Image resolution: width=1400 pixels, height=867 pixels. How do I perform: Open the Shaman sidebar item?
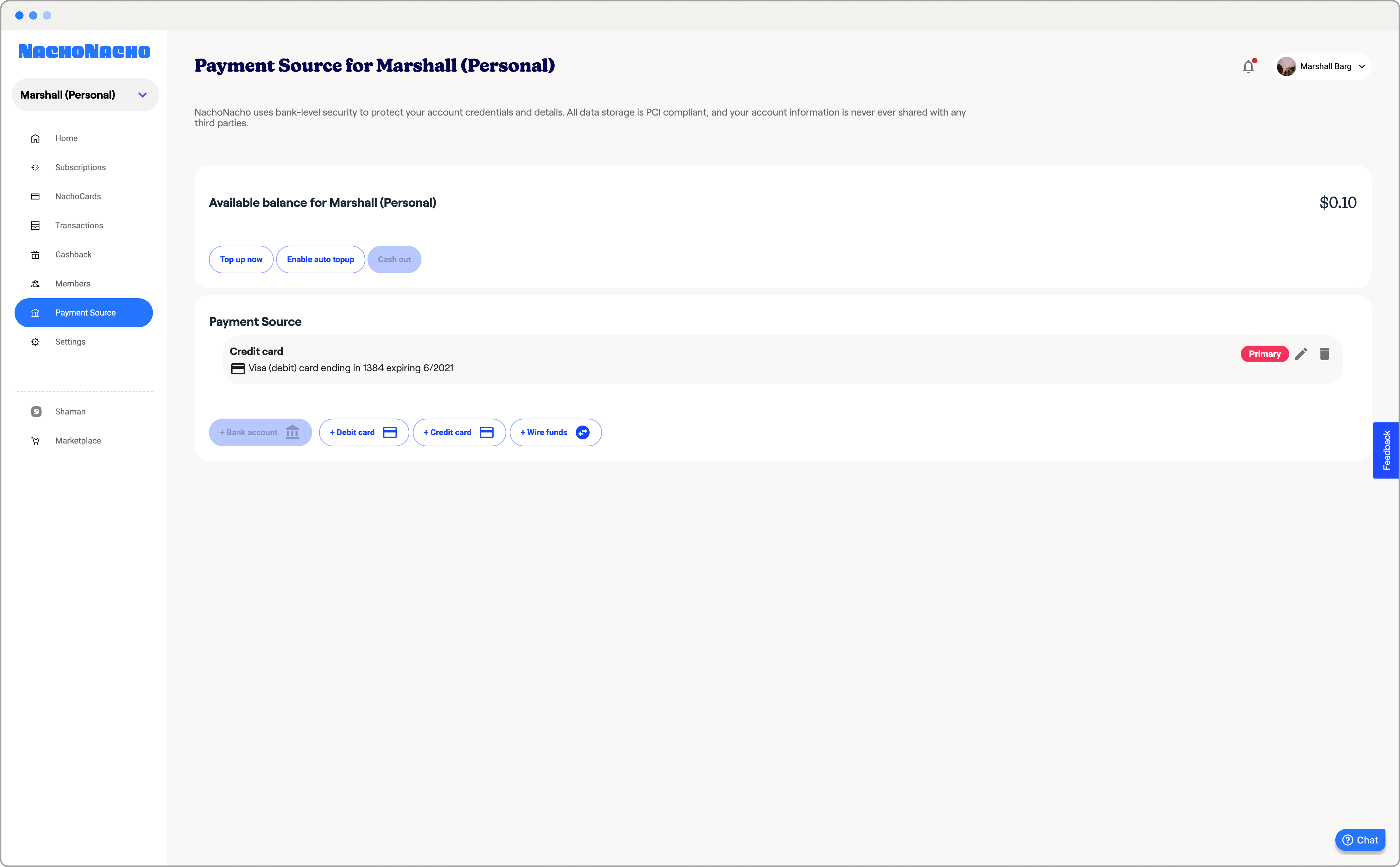point(70,411)
